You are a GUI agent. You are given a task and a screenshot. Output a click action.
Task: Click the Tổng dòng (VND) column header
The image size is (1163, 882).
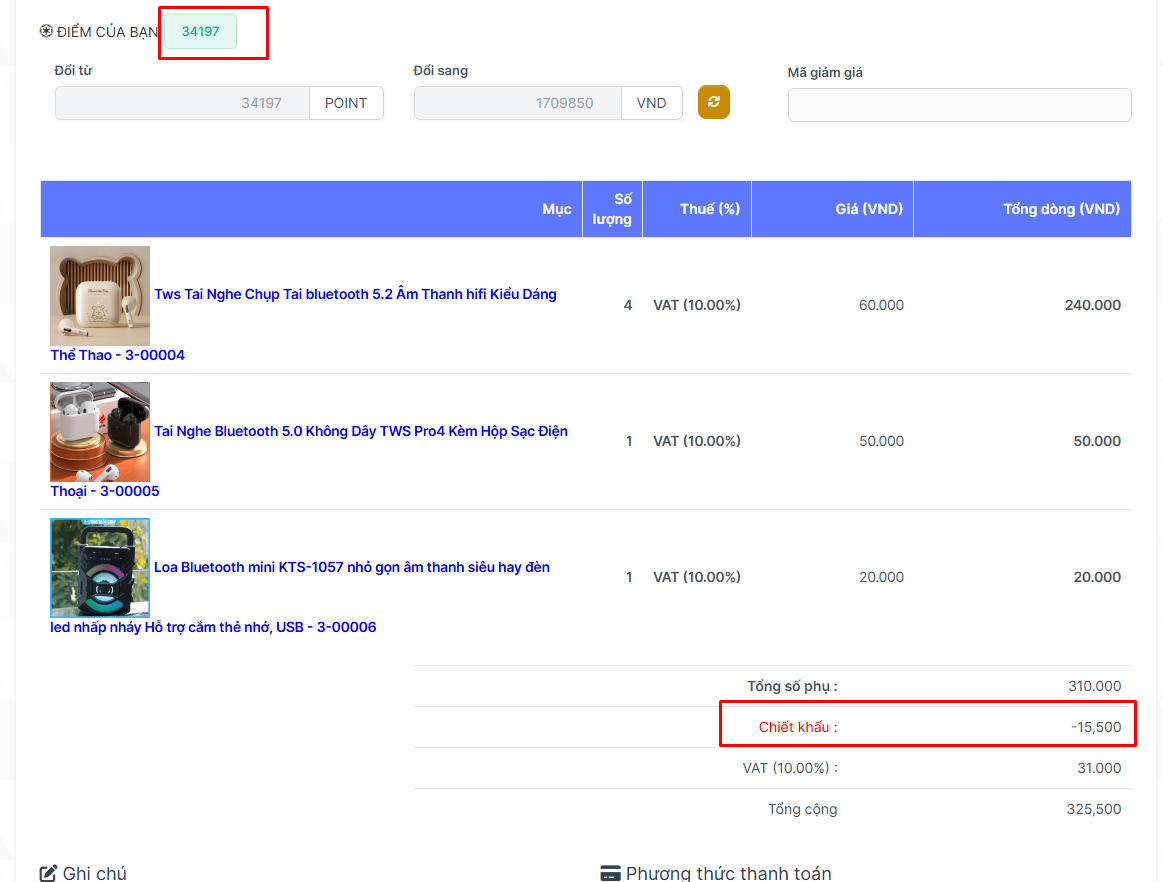pyautogui.click(x=1061, y=209)
